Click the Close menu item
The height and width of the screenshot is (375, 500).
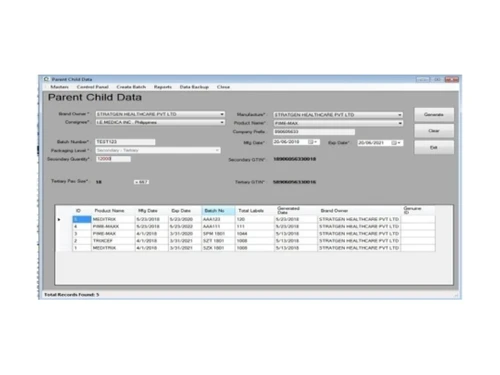(x=223, y=87)
